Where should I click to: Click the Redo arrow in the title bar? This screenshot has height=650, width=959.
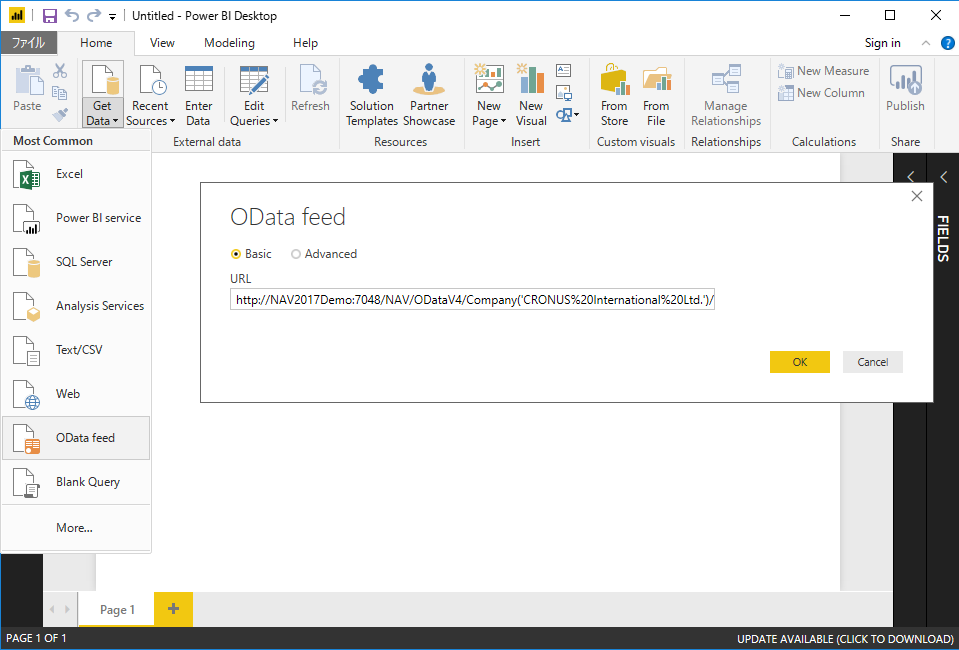[x=94, y=16]
